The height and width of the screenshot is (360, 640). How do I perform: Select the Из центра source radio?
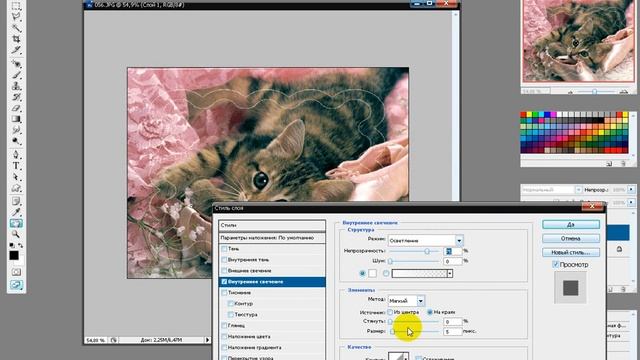[x=390, y=312]
